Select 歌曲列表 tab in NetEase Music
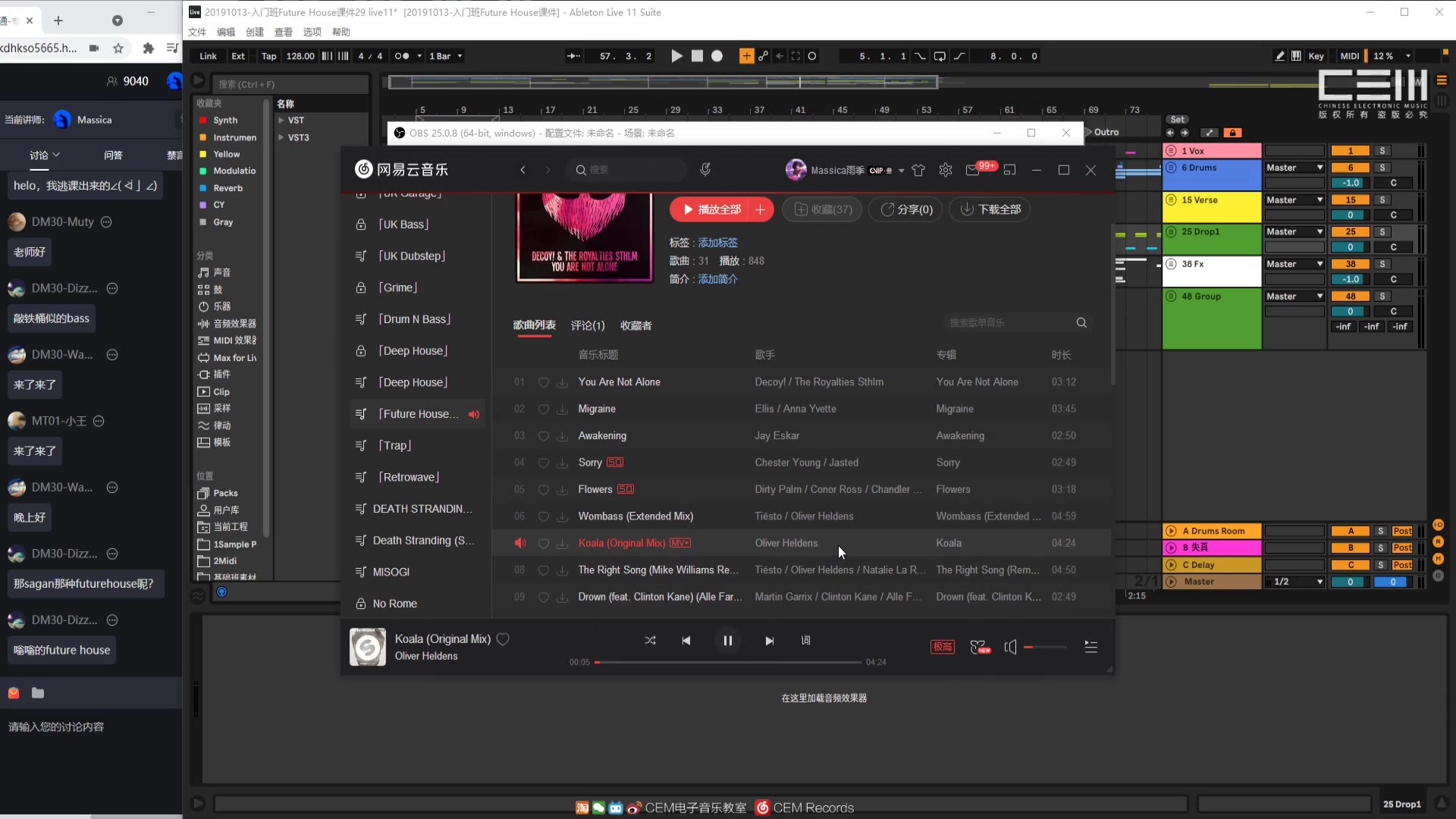This screenshot has width=1456, height=819. coord(536,325)
